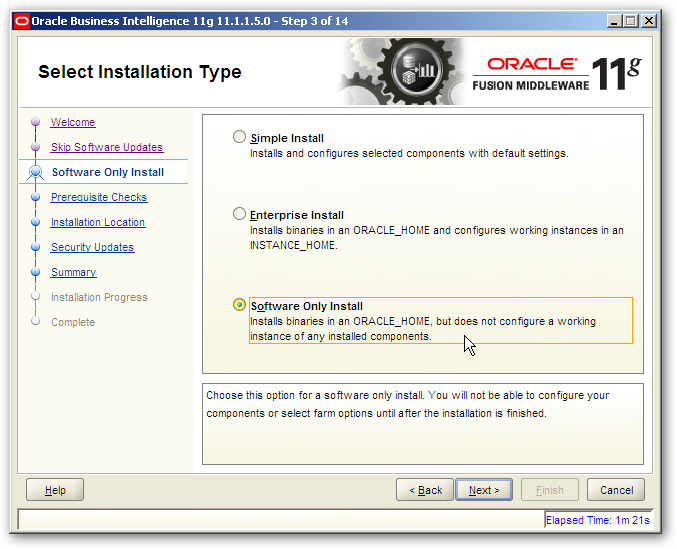Go to Skip Software Updates step

[106, 148]
